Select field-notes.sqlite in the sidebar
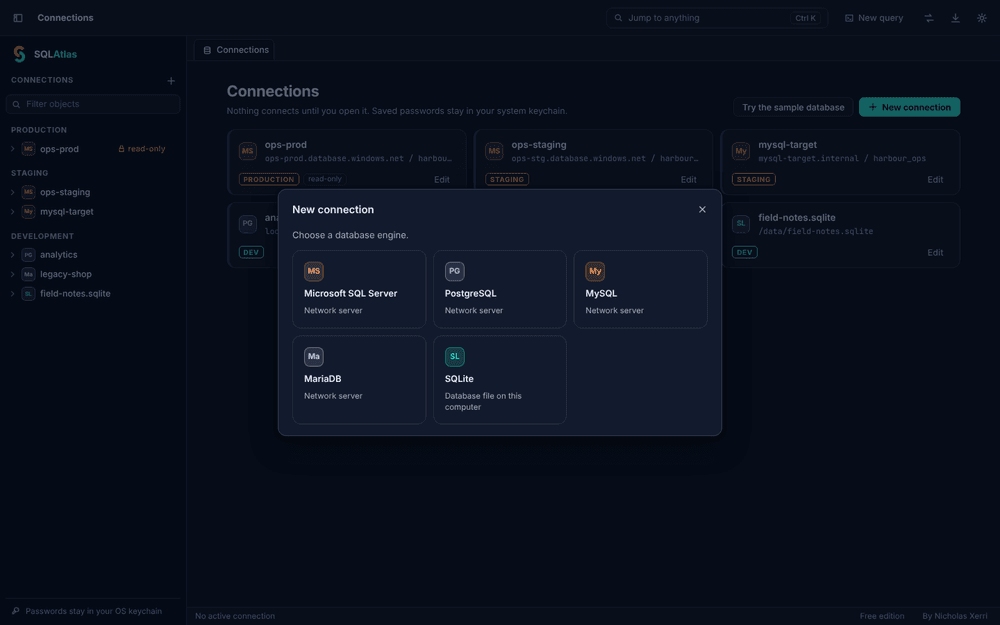The height and width of the screenshot is (625, 1000). pyautogui.click(x=75, y=293)
